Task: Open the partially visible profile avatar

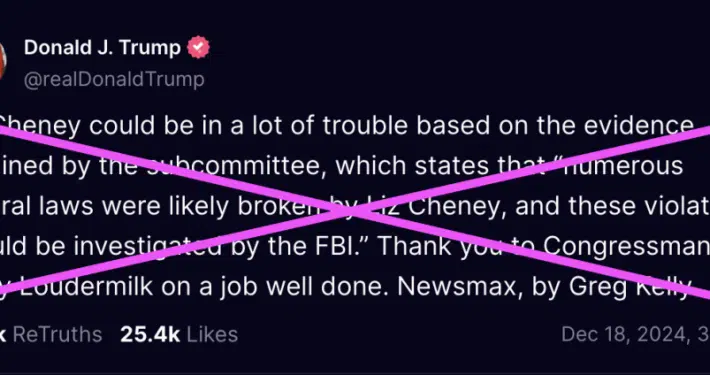Action: pyautogui.click(x=3, y=61)
